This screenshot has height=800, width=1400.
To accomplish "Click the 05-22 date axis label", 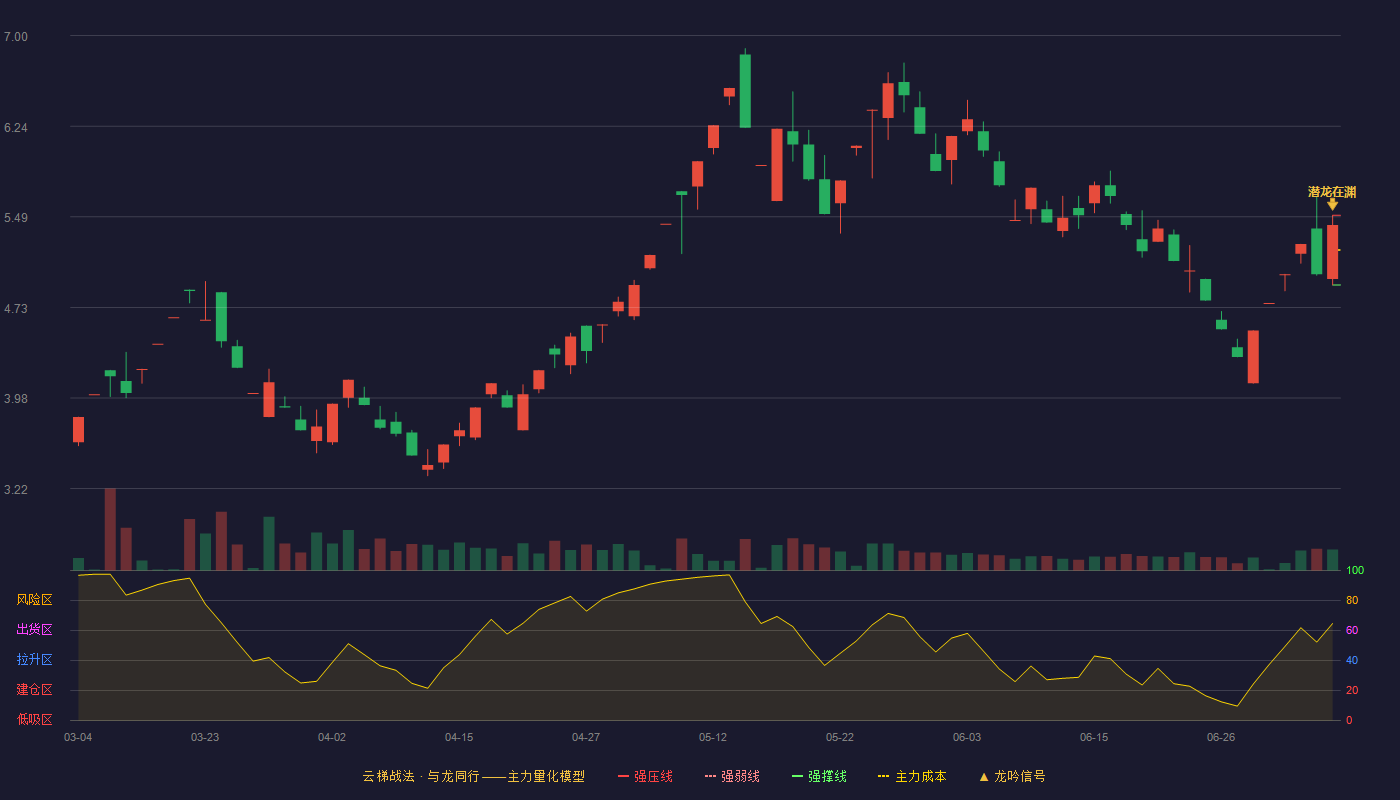I will (x=840, y=737).
